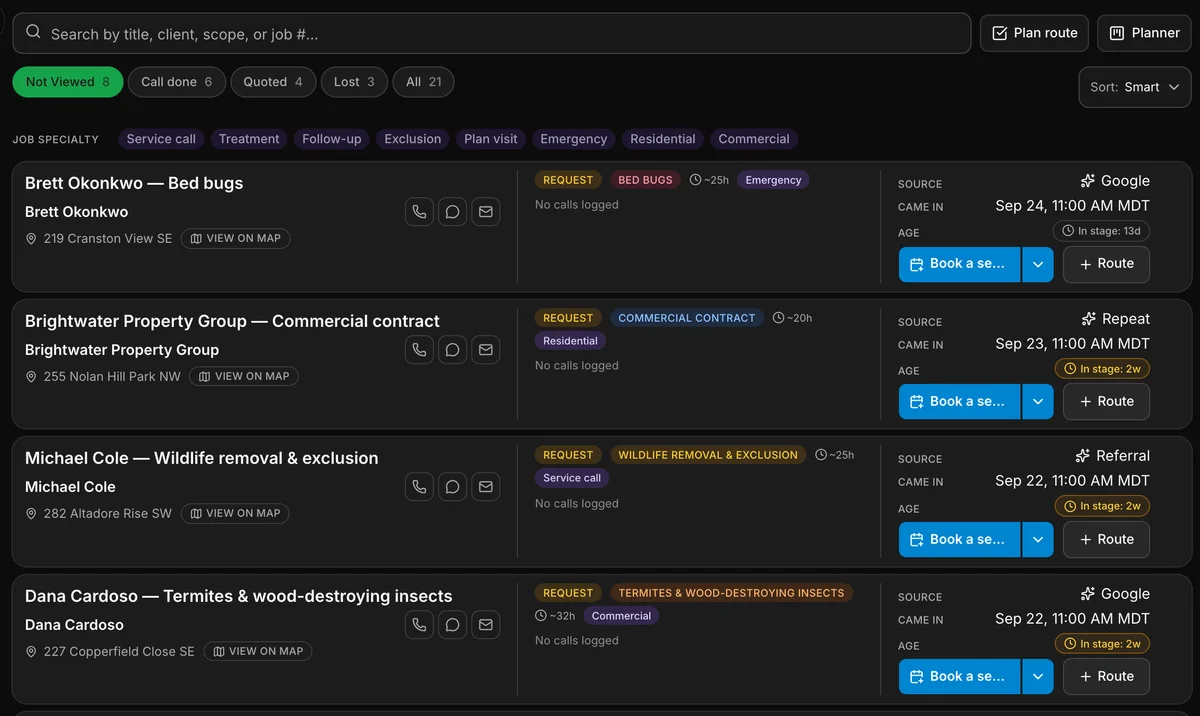Expand booking options for Michael Cole

point(1037,539)
